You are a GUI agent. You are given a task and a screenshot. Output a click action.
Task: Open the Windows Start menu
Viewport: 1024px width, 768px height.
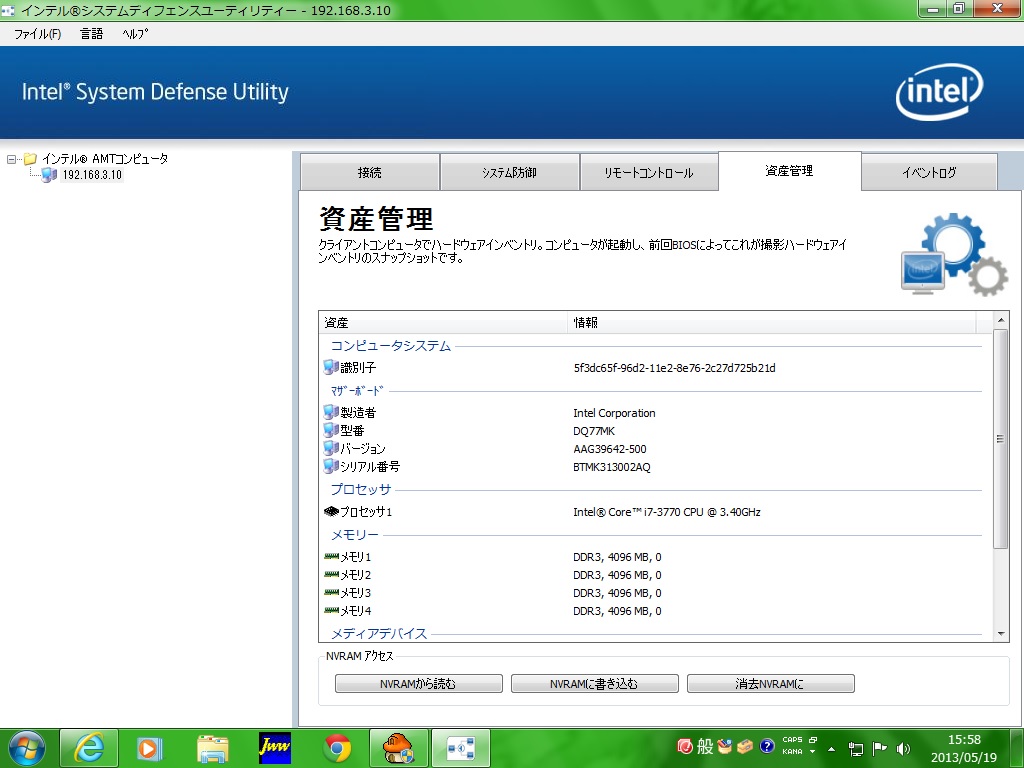click(27, 748)
